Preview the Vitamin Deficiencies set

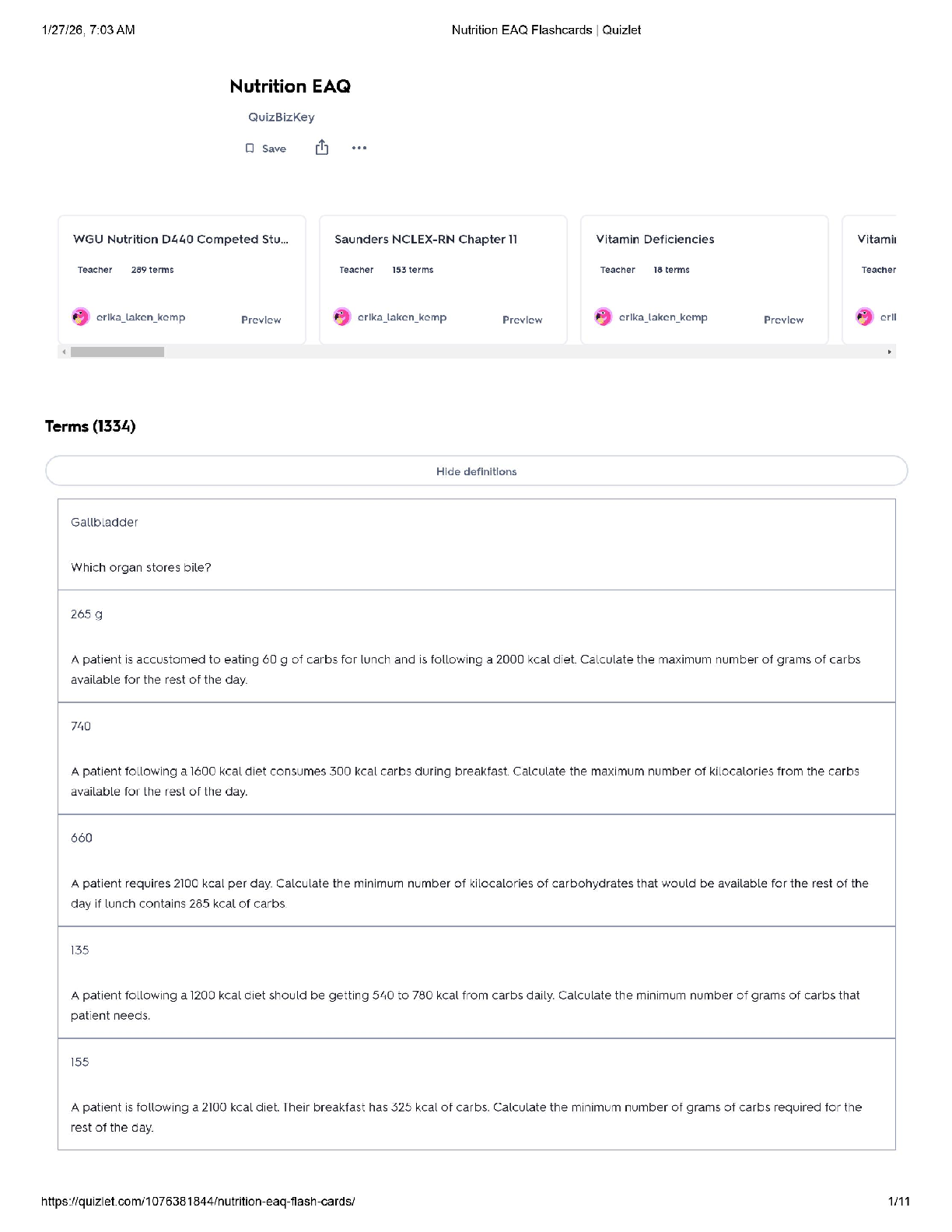click(783, 320)
